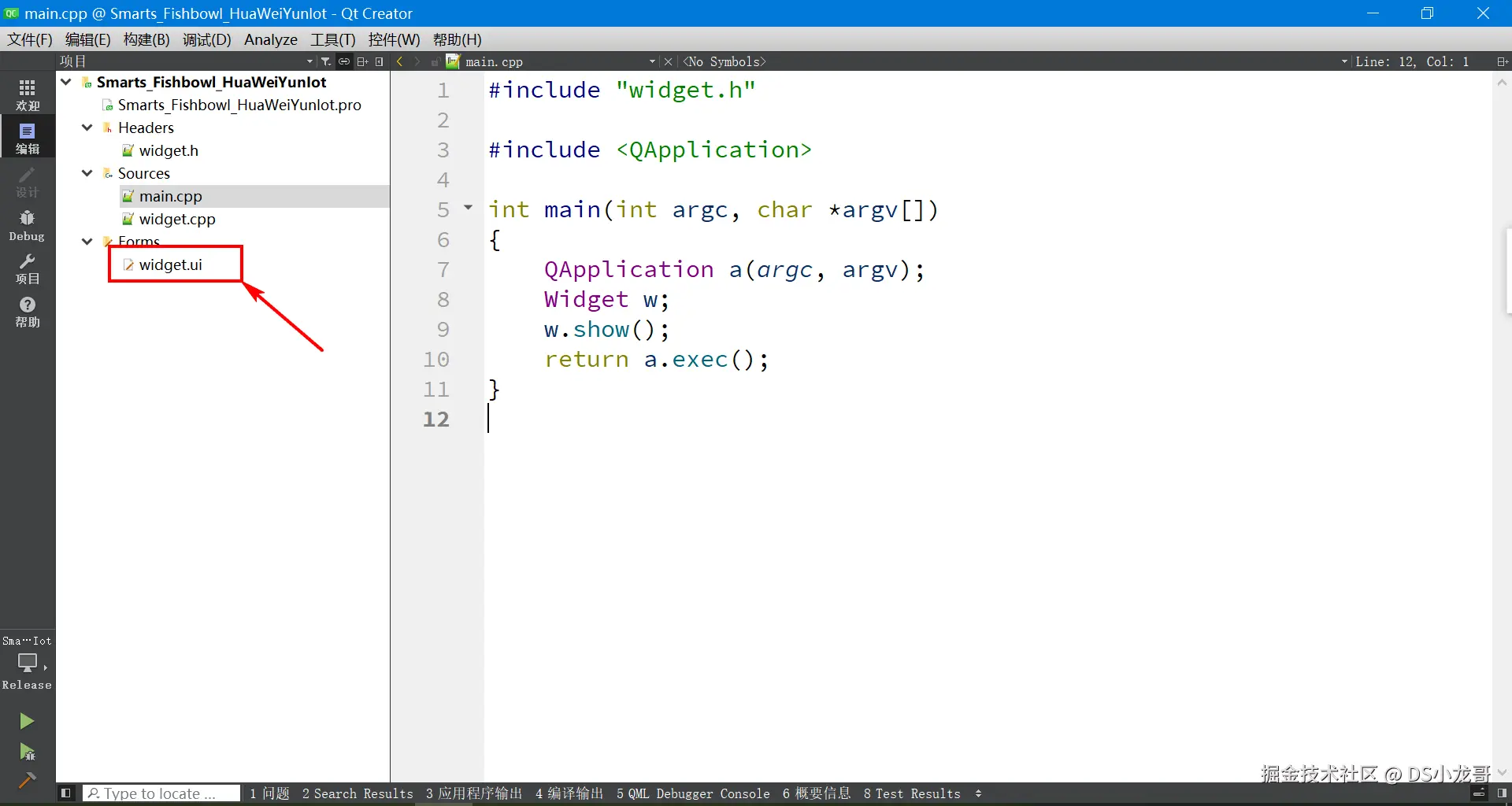
Task: Open the 帮助(H) menu
Action: coord(458,39)
